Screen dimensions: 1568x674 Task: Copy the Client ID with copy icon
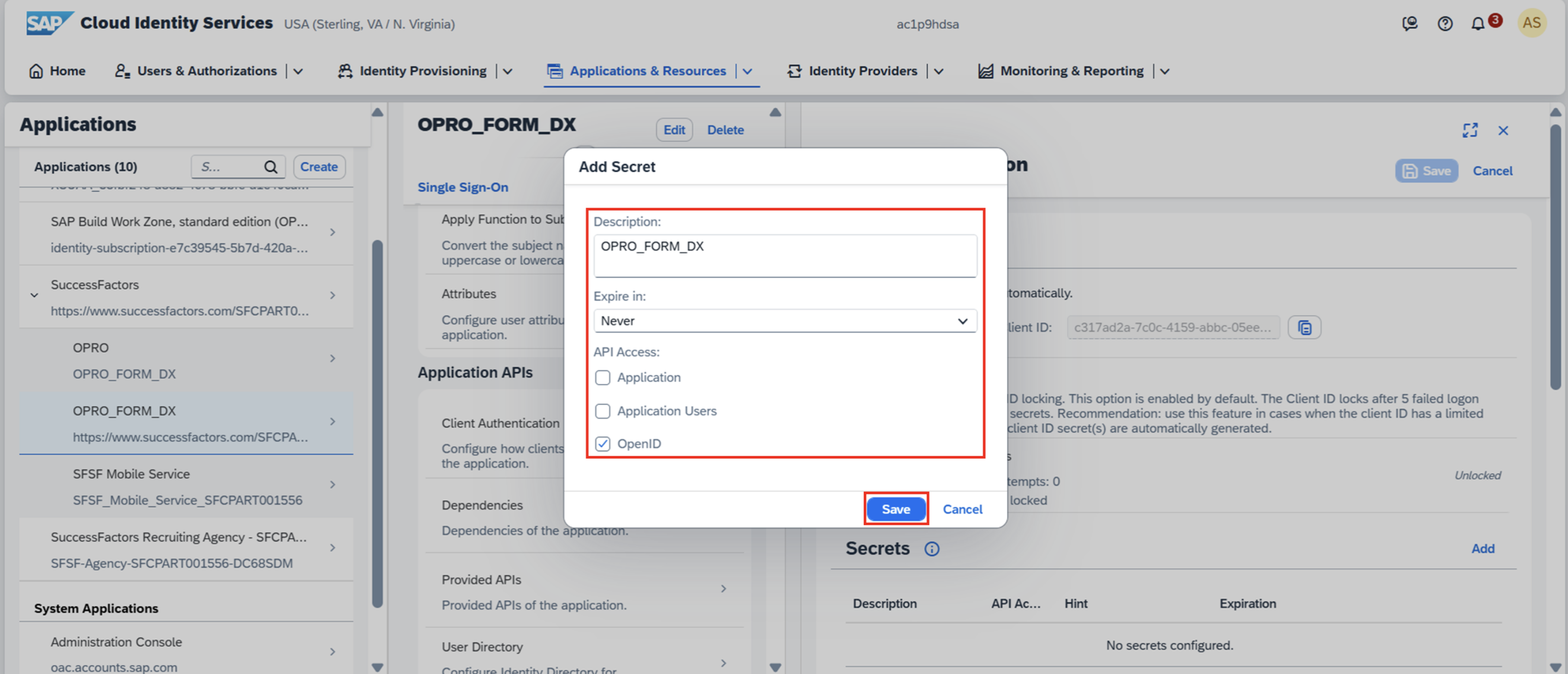click(1304, 327)
